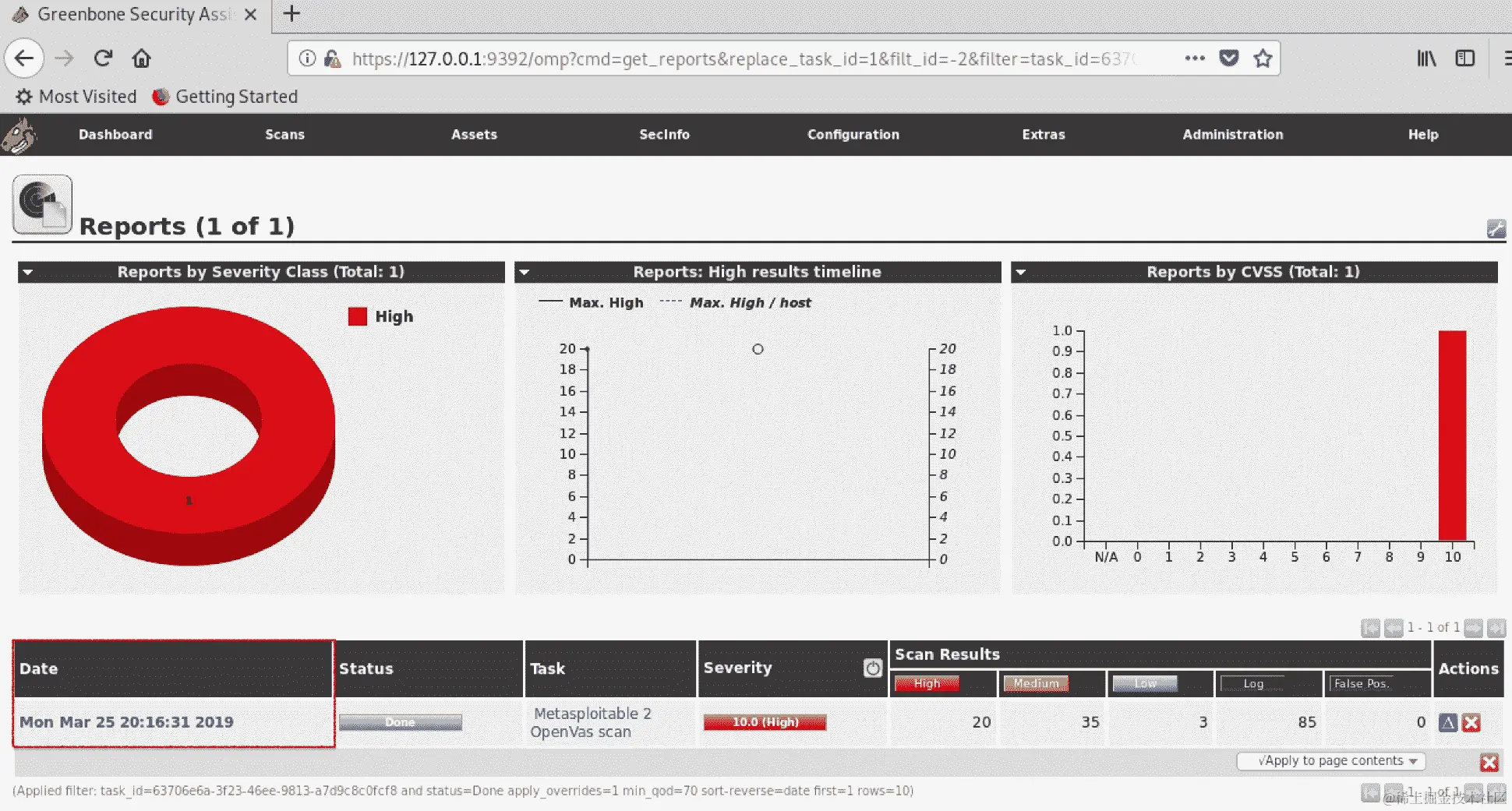Open the Extras menu
This screenshot has height=811, width=1512.
[1044, 135]
